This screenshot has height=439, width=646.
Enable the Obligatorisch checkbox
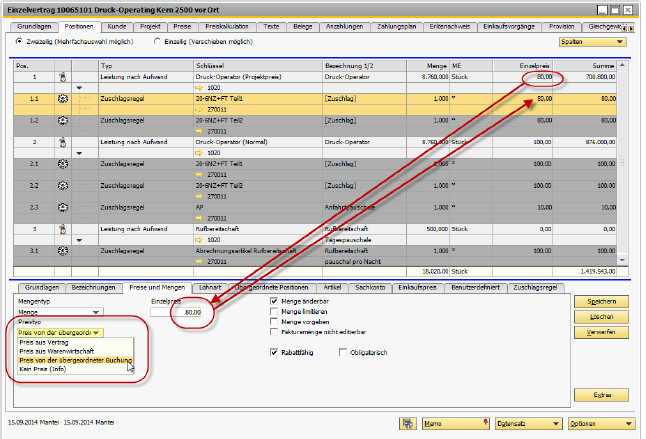pos(343,352)
